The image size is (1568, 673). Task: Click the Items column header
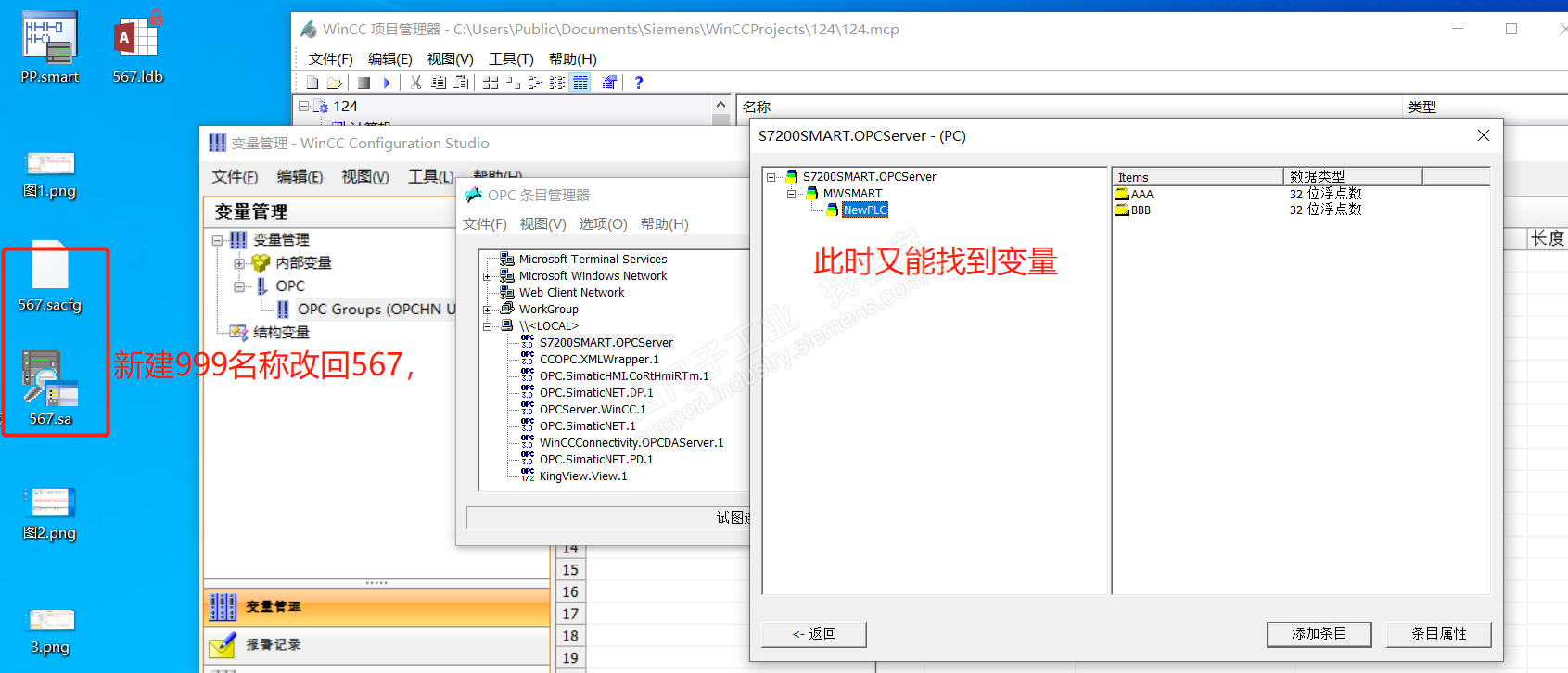point(1198,177)
